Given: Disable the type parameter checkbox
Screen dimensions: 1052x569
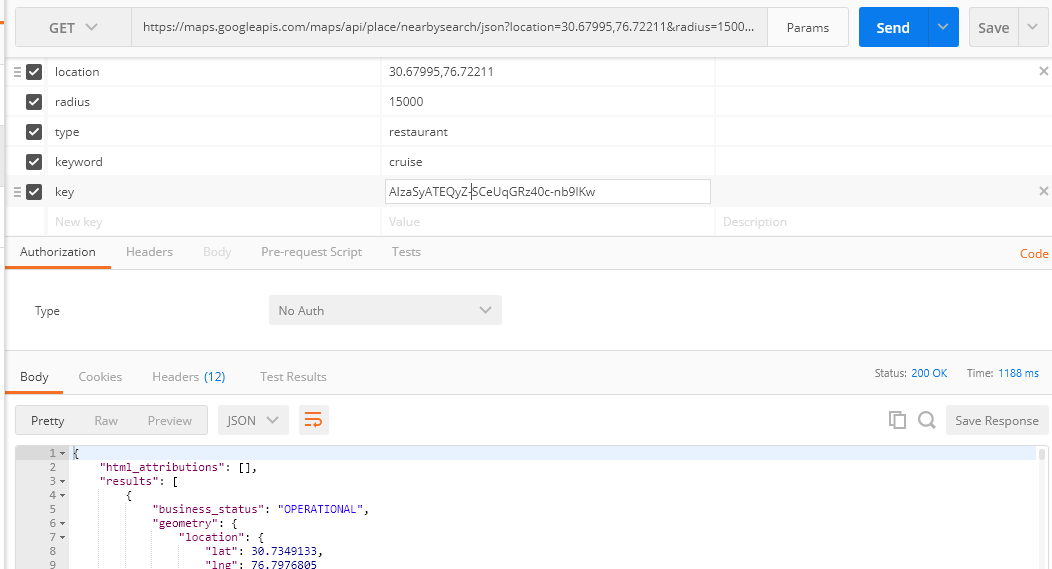Looking at the screenshot, I should 34,132.
